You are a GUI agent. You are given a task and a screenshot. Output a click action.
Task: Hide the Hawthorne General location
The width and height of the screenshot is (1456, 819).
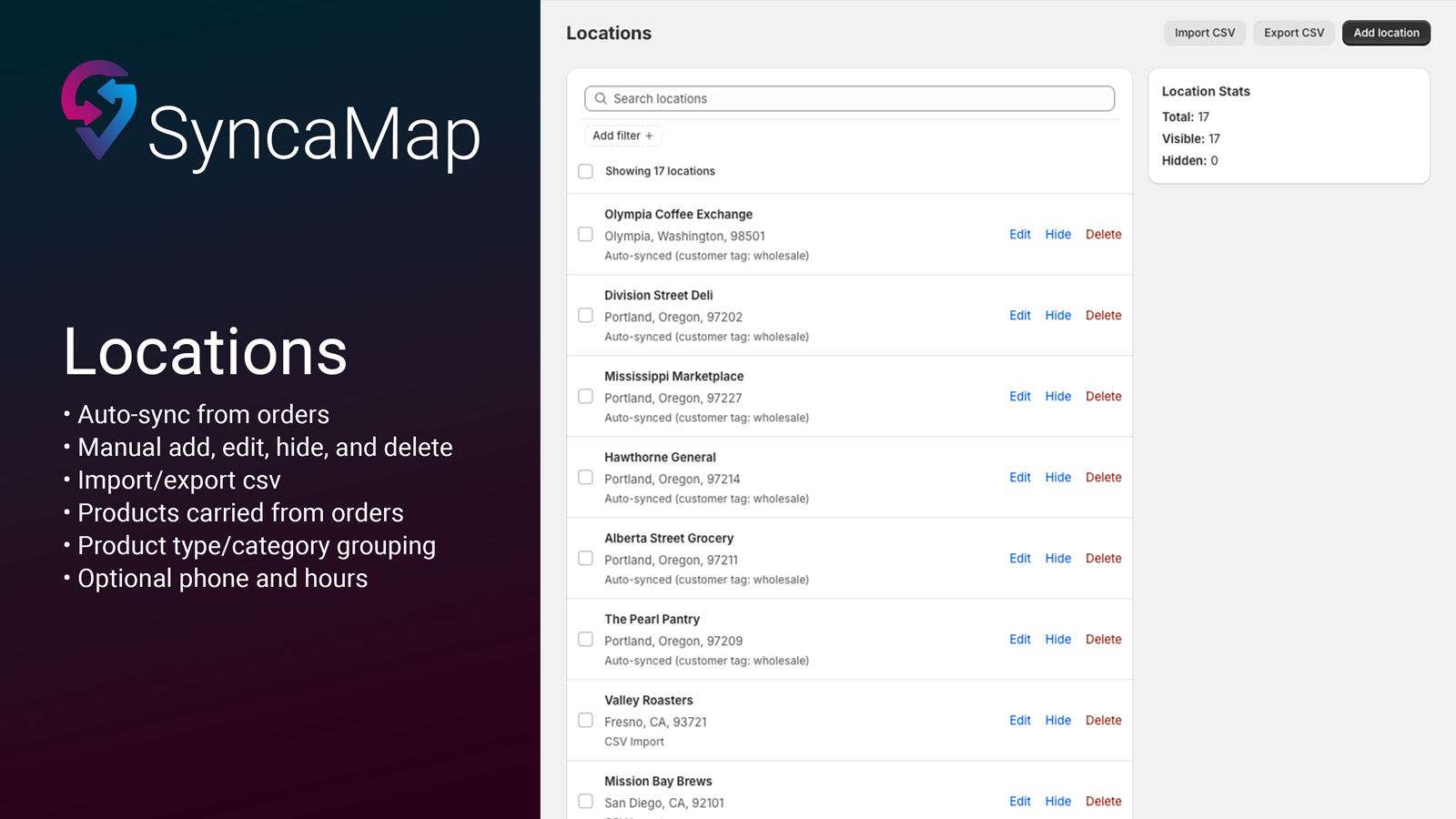point(1058,477)
